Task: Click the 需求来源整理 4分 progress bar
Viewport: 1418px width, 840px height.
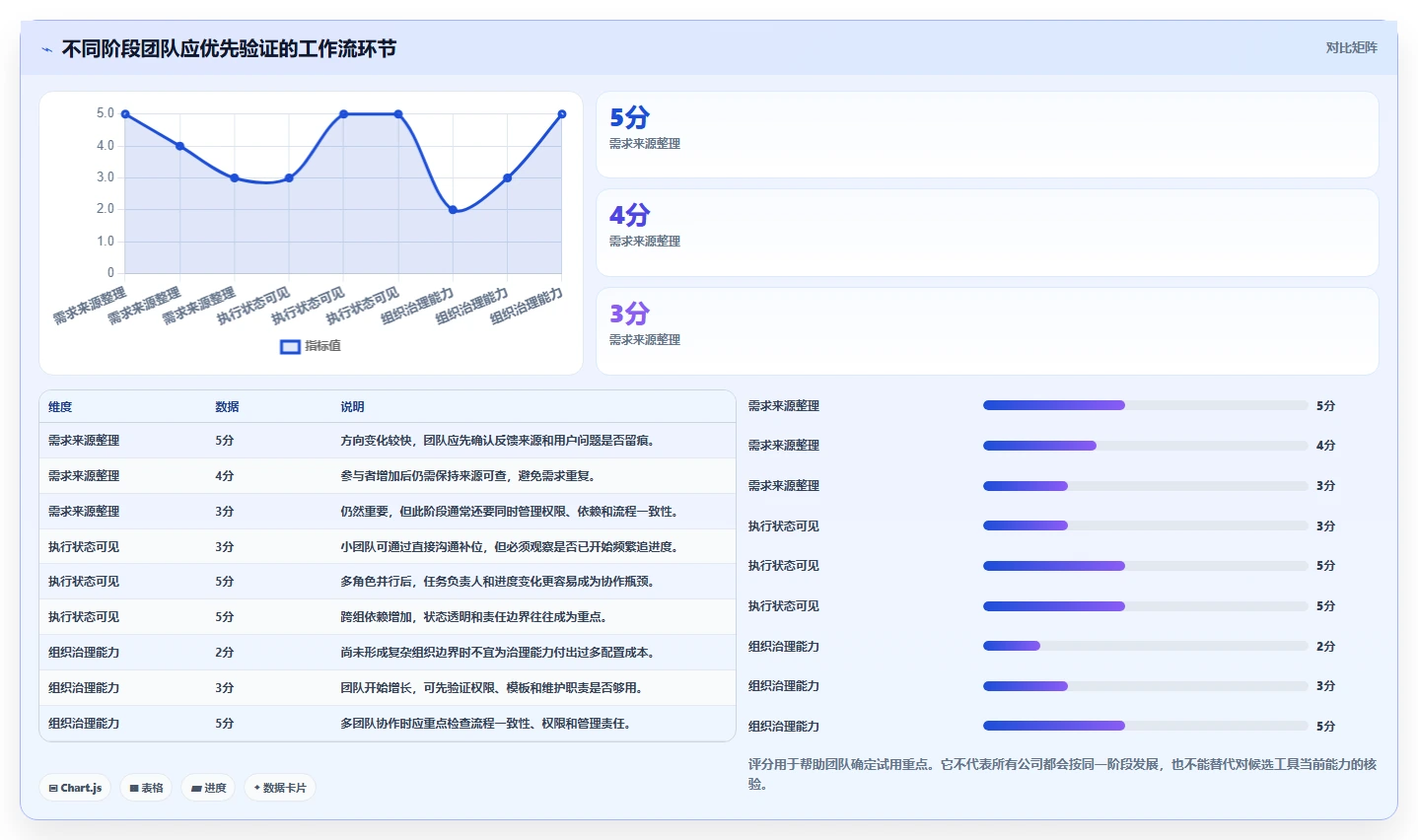Action: (x=1145, y=446)
